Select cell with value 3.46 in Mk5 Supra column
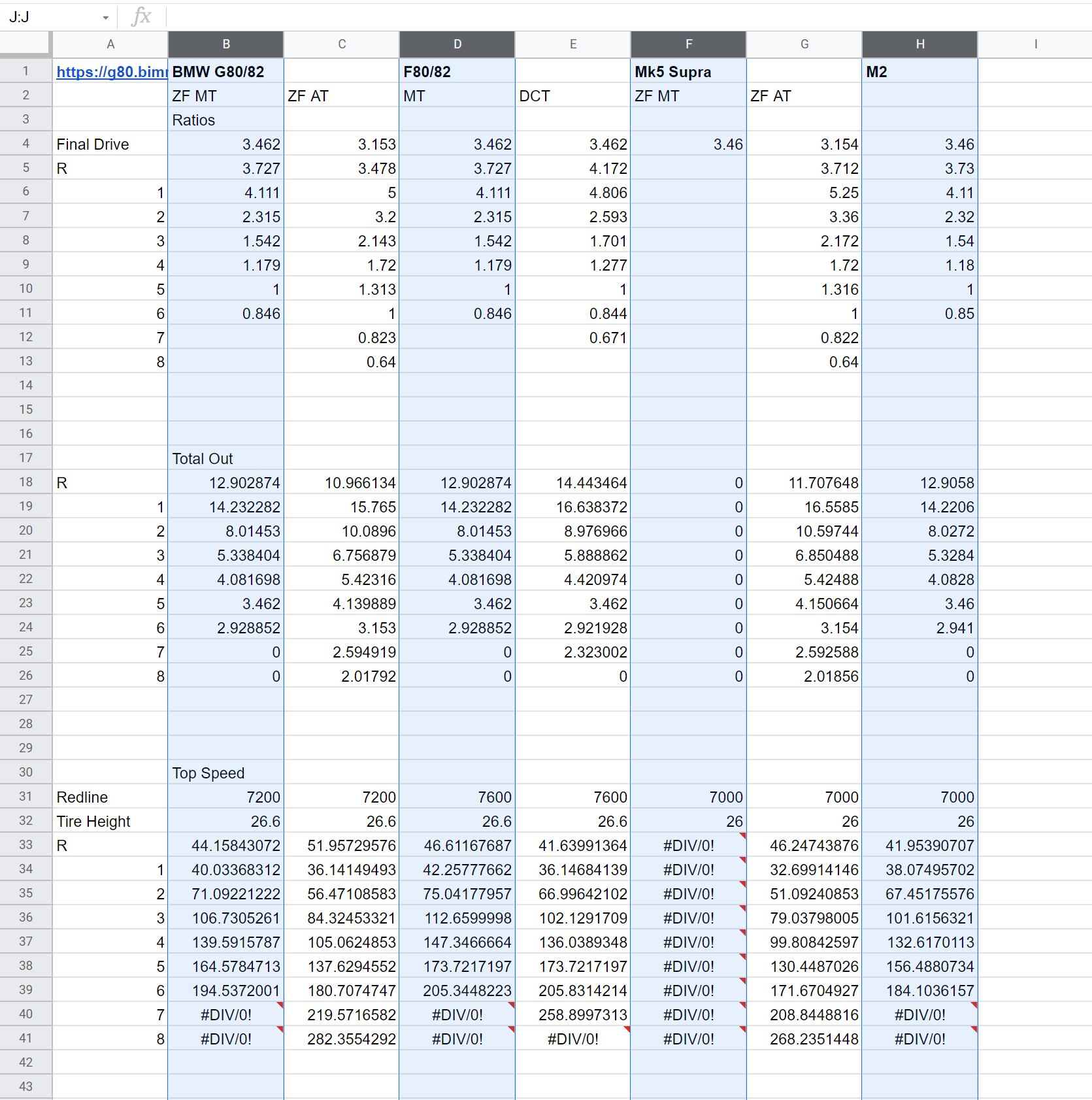1092x1100 pixels. click(x=689, y=144)
